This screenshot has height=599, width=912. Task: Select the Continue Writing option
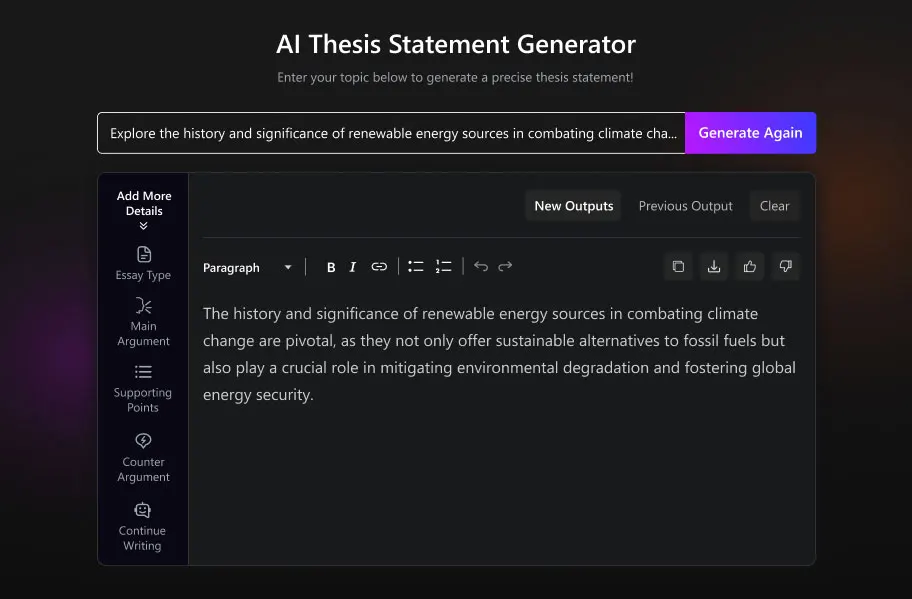tap(142, 527)
